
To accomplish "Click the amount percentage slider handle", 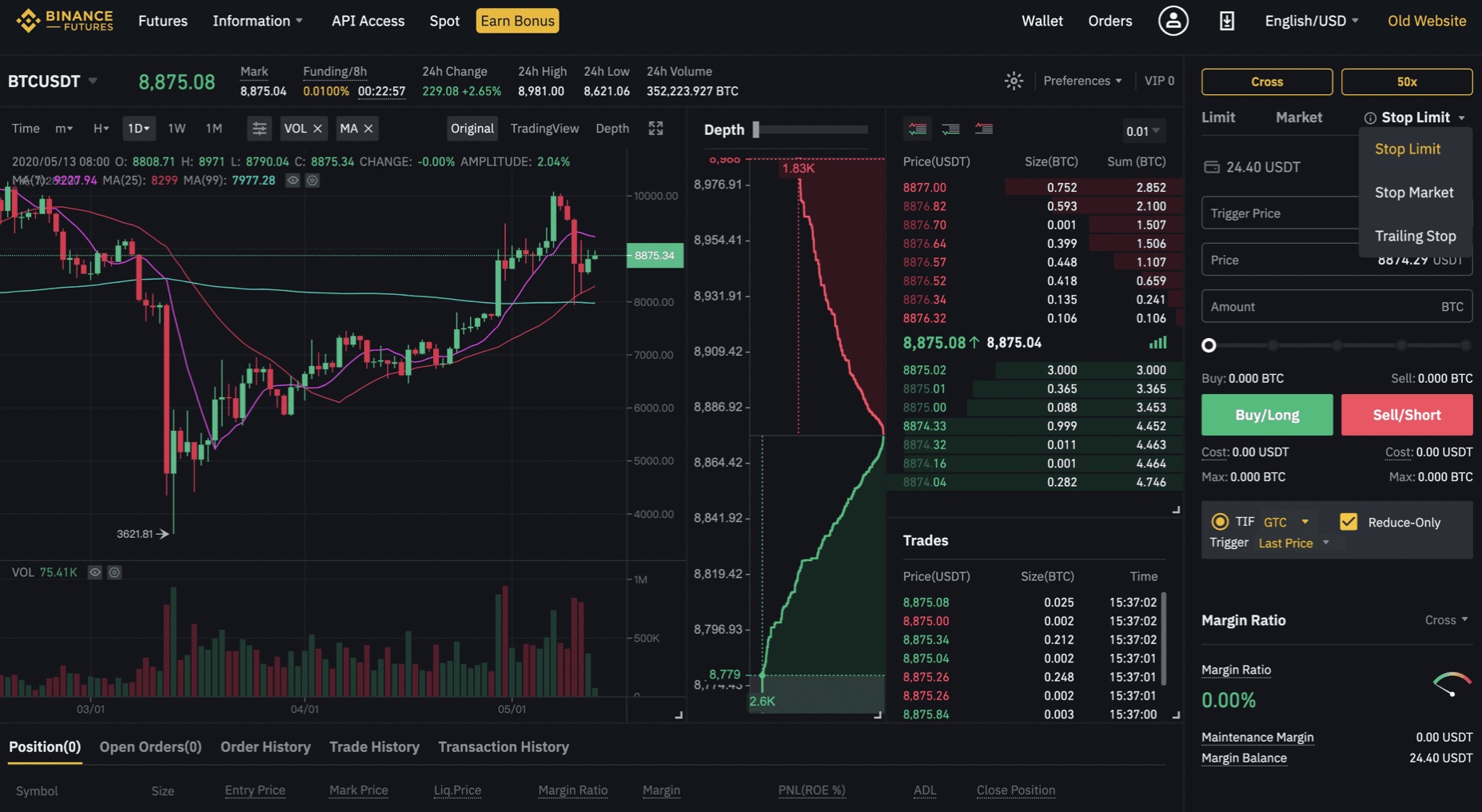I will point(1209,345).
